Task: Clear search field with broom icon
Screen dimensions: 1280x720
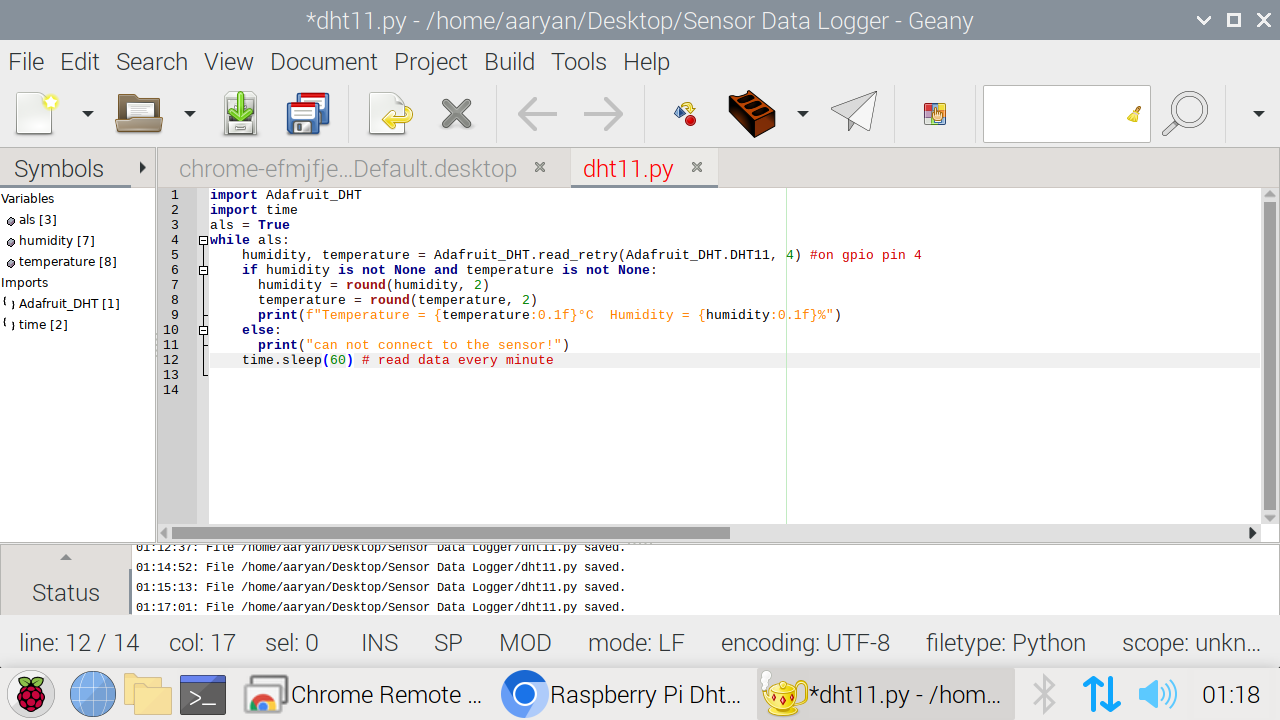Action: [1134, 114]
